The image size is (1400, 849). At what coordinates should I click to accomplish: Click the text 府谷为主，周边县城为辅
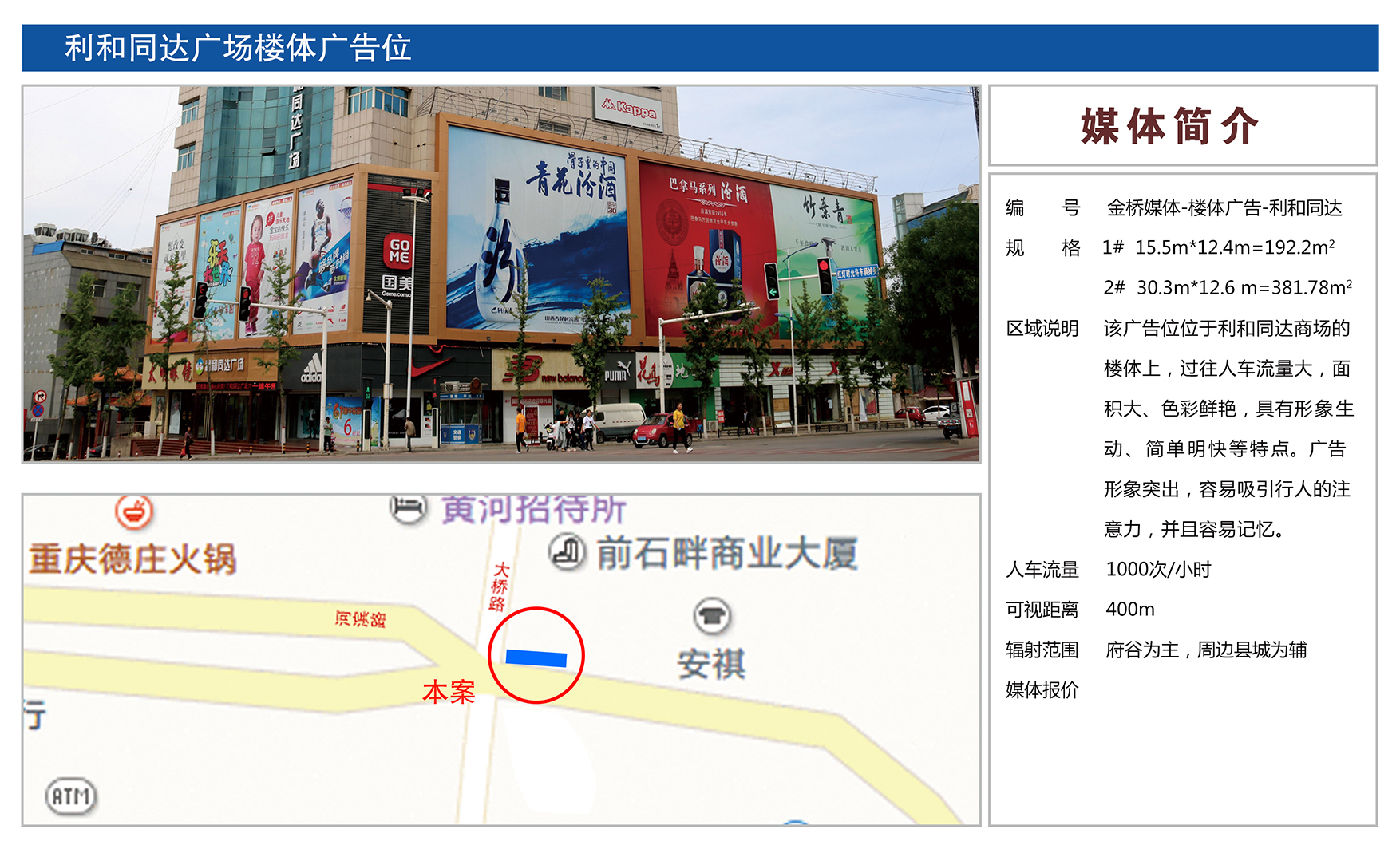pos(1206,650)
